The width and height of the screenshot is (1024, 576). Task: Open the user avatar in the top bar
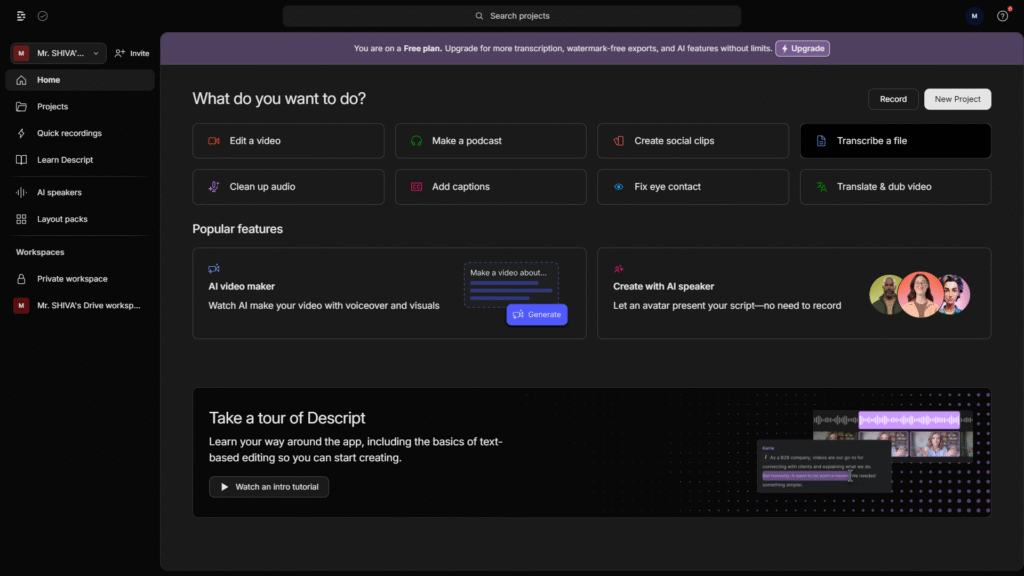974,16
